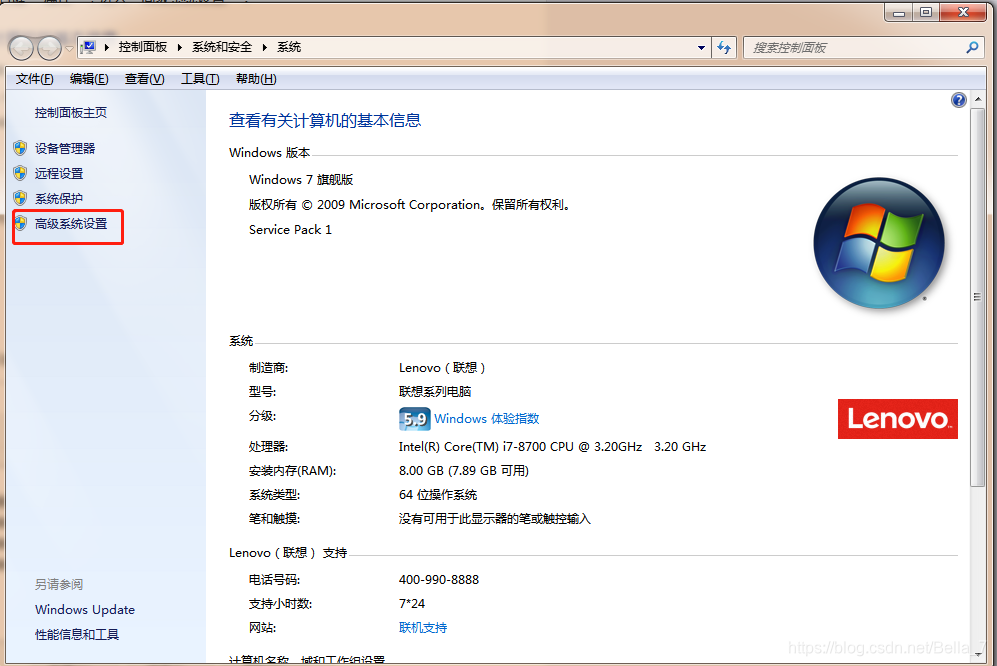Click the phone number 400-990-8888
This screenshot has width=997, height=666.
pos(439,580)
